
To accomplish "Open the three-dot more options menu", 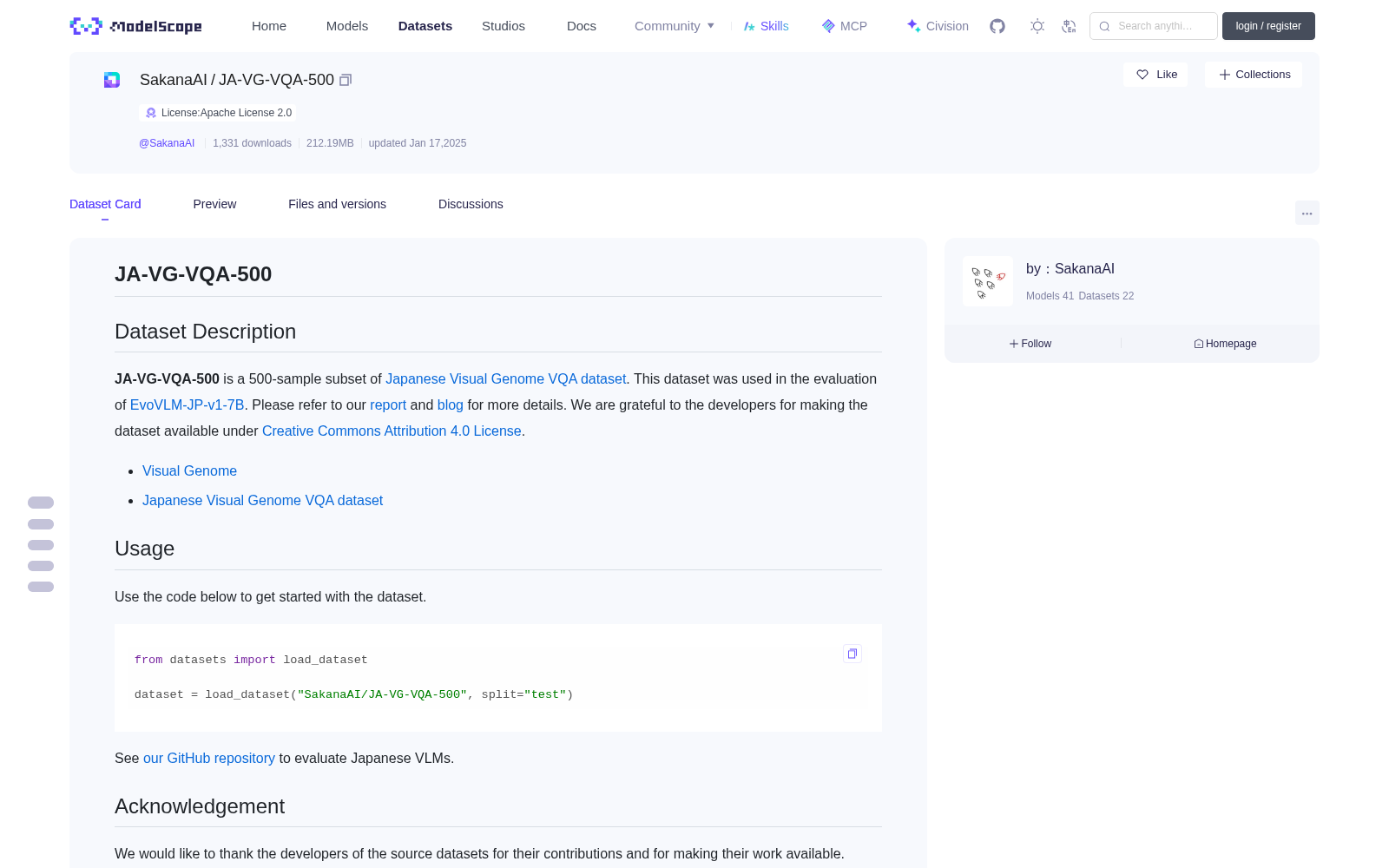I will [1307, 213].
